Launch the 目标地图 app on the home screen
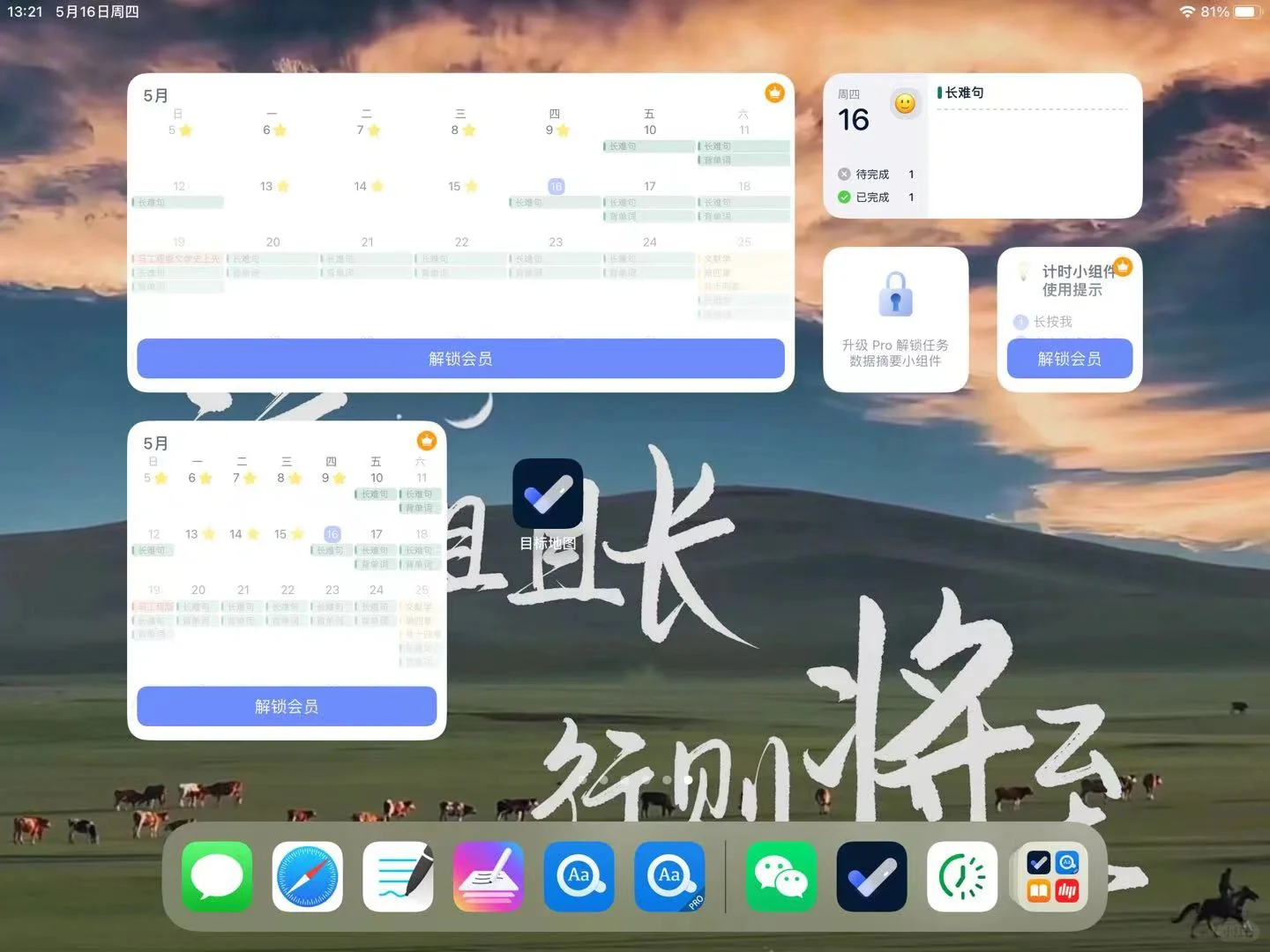 coord(547,494)
